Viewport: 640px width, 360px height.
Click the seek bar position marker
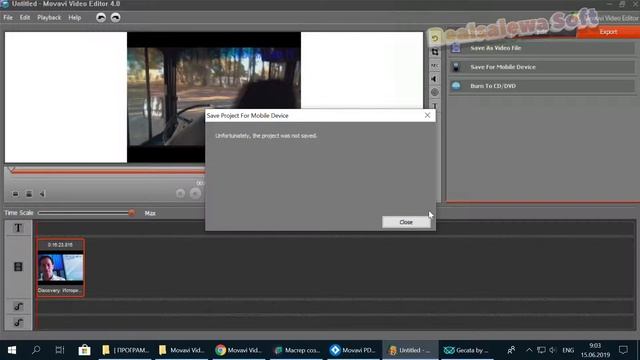pos(11,169)
